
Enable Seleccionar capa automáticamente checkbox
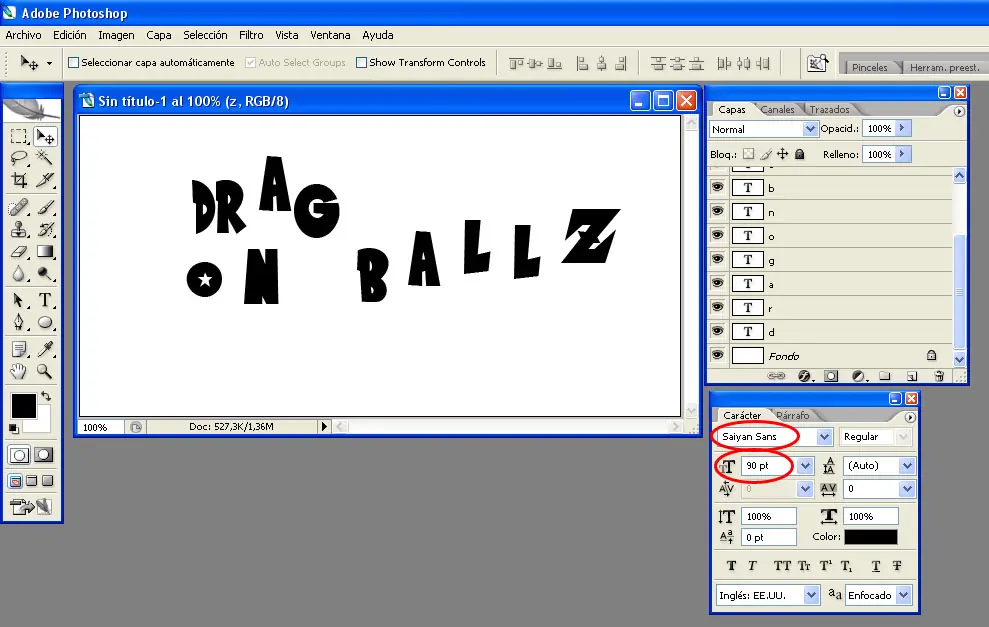(74, 62)
